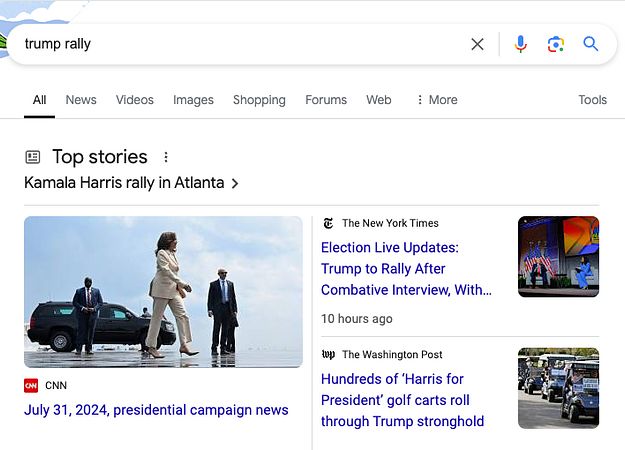Click The Washington Post logo icon

(x=328, y=354)
